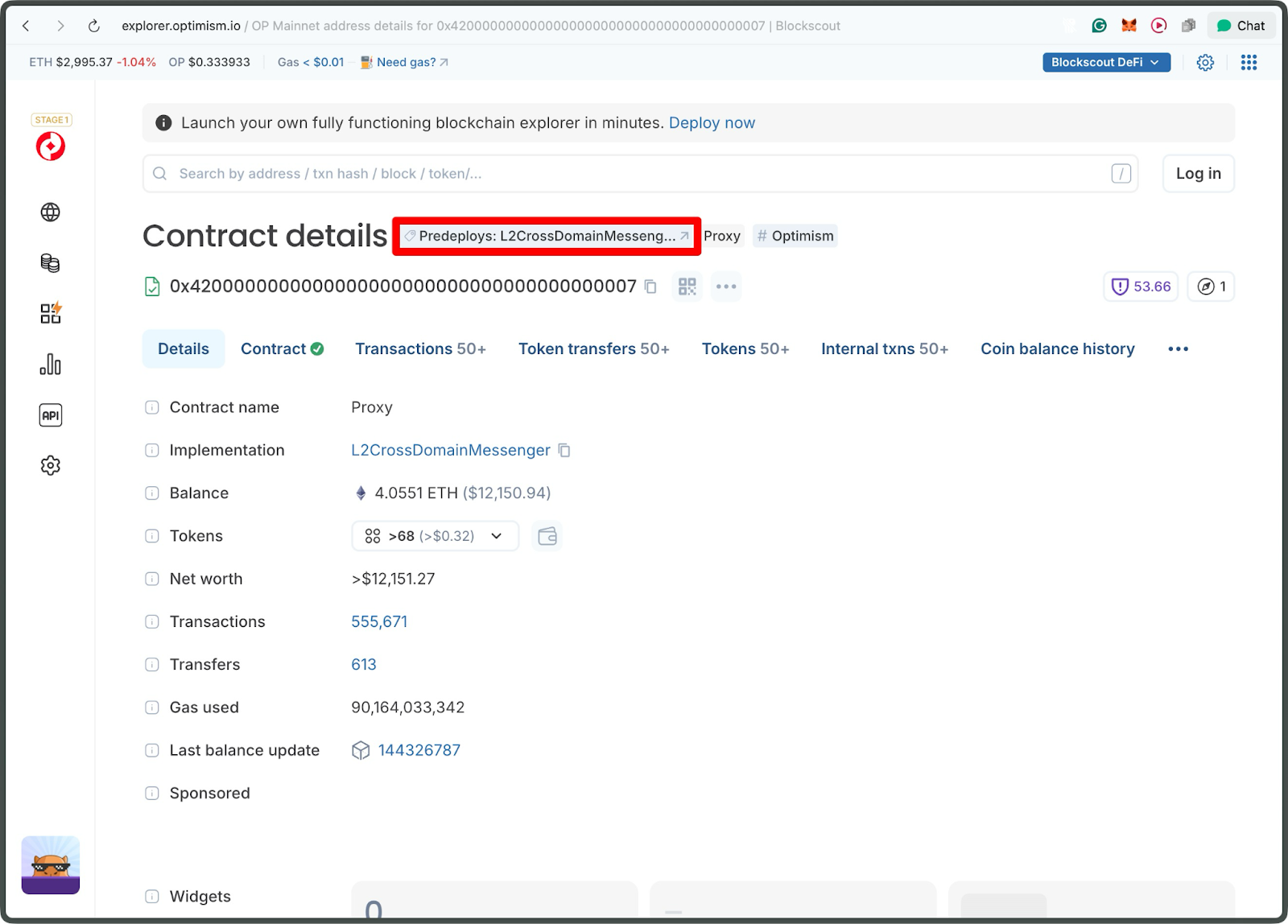This screenshot has height=924, width=1288.
Task: Switch to the Token transfers tab
Action: pyautogui.click(x=593, y=349)
